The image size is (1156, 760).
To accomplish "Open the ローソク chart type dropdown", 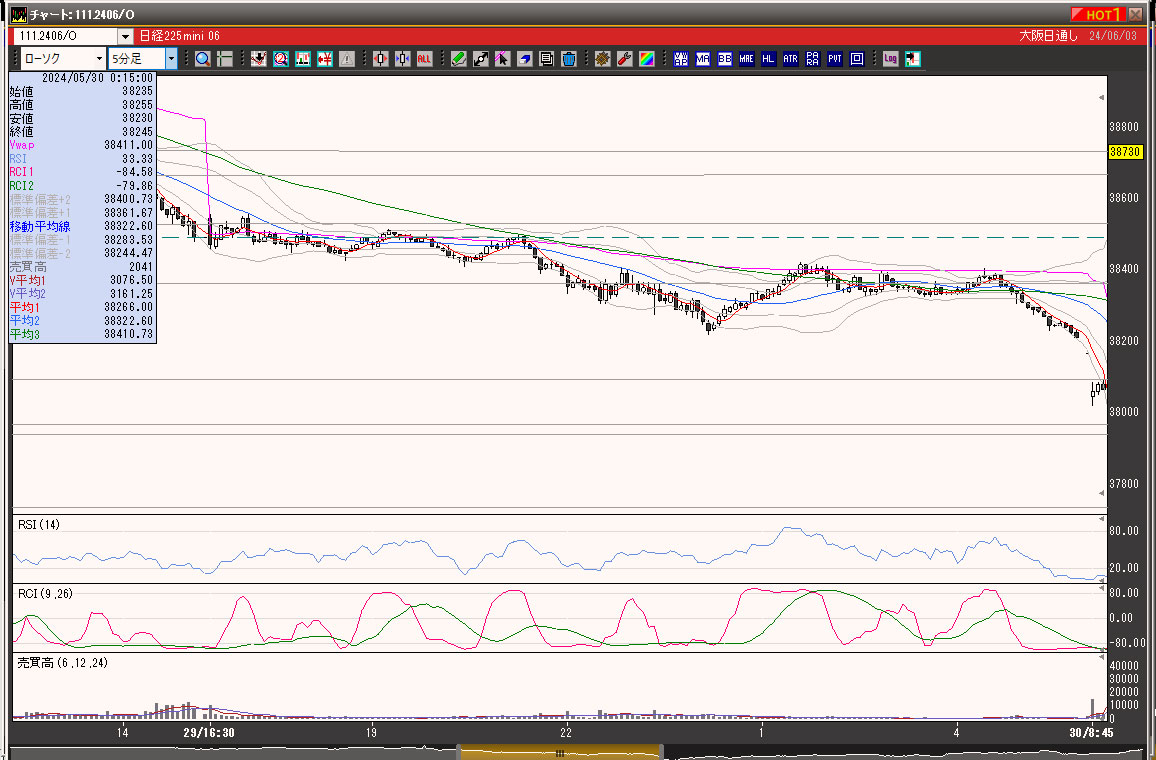I will [x=99, y=59].
